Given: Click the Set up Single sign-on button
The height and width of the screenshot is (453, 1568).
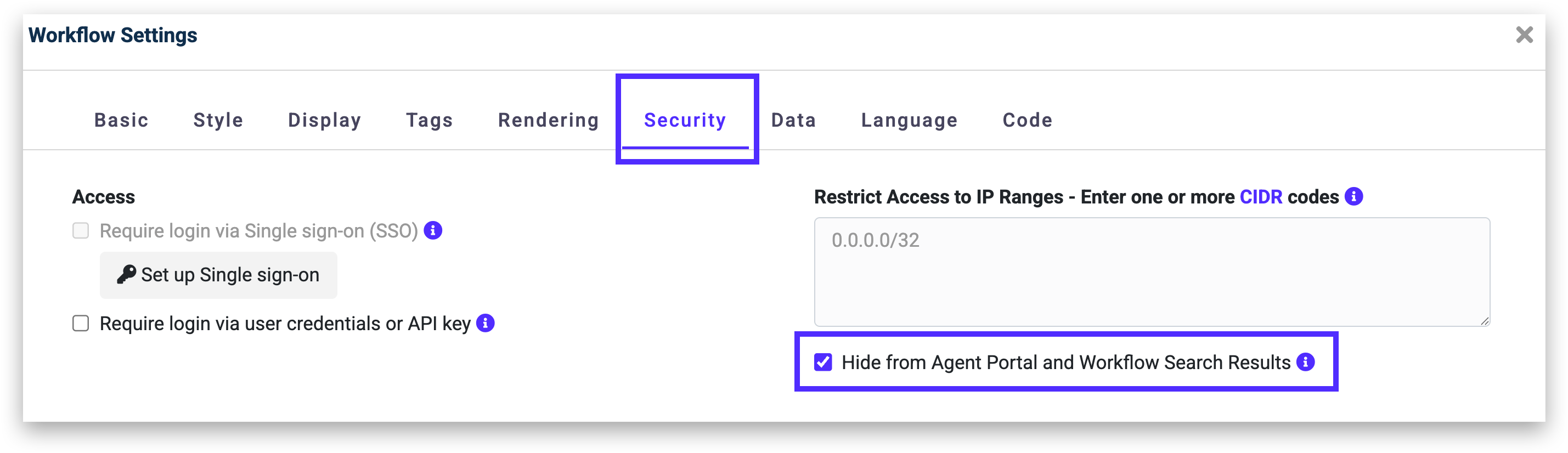Looking at the screenshot, I should point(218,275).
